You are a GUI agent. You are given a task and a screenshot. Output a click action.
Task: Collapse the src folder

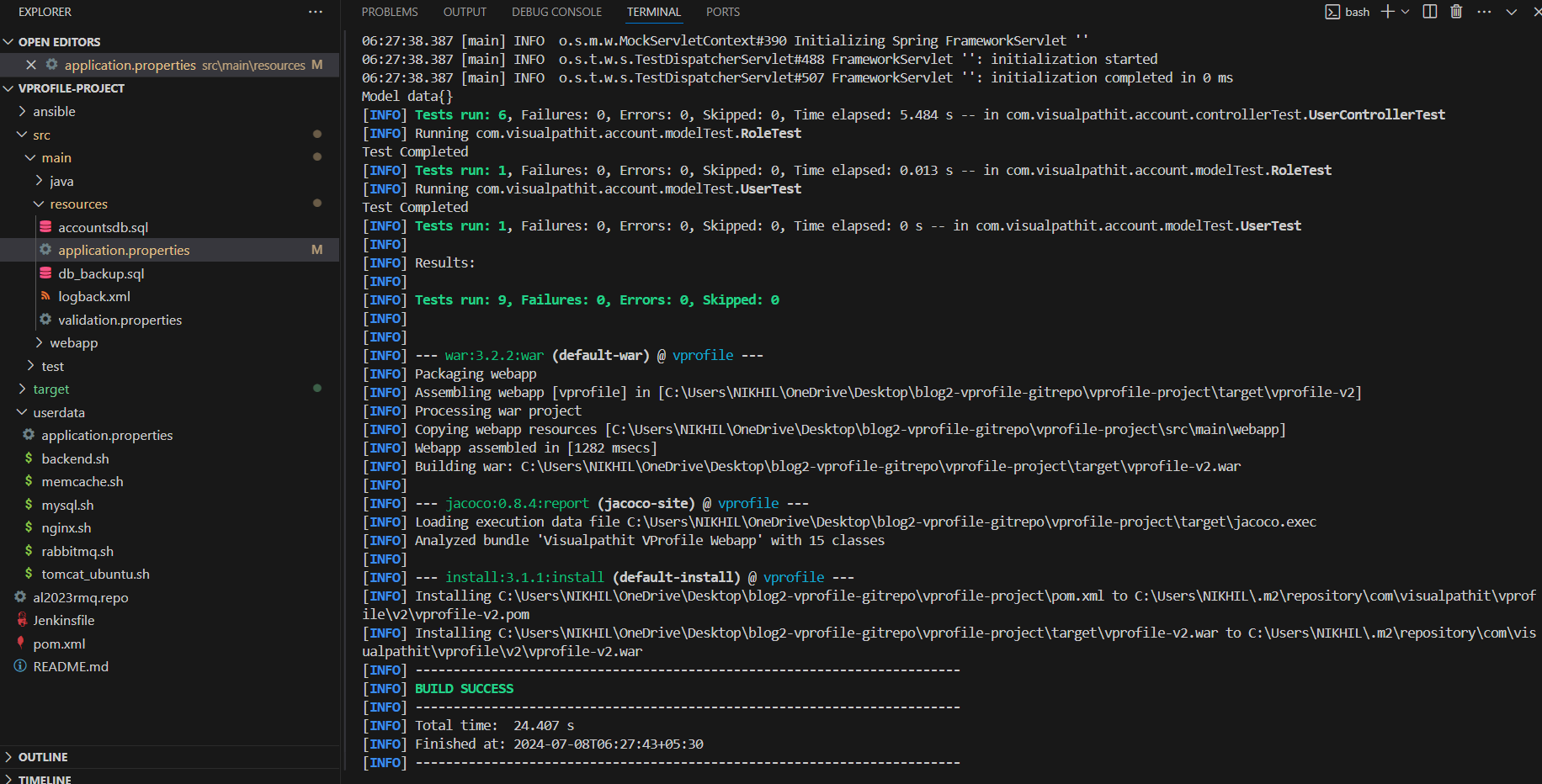pos(22,135)
